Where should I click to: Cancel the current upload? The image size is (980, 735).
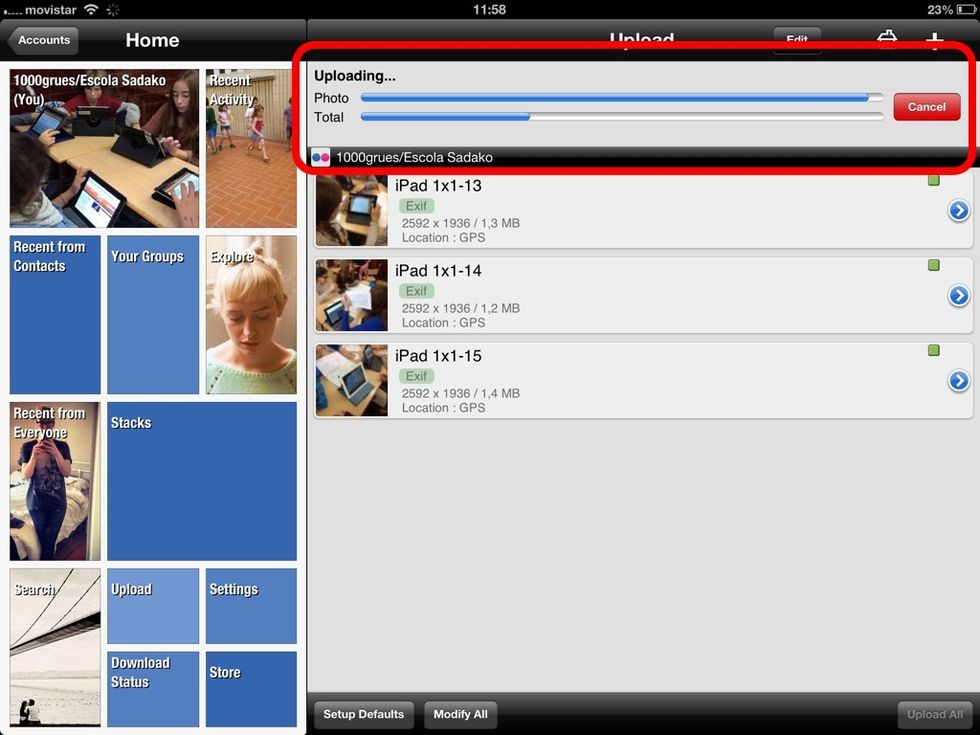[926, 107]
